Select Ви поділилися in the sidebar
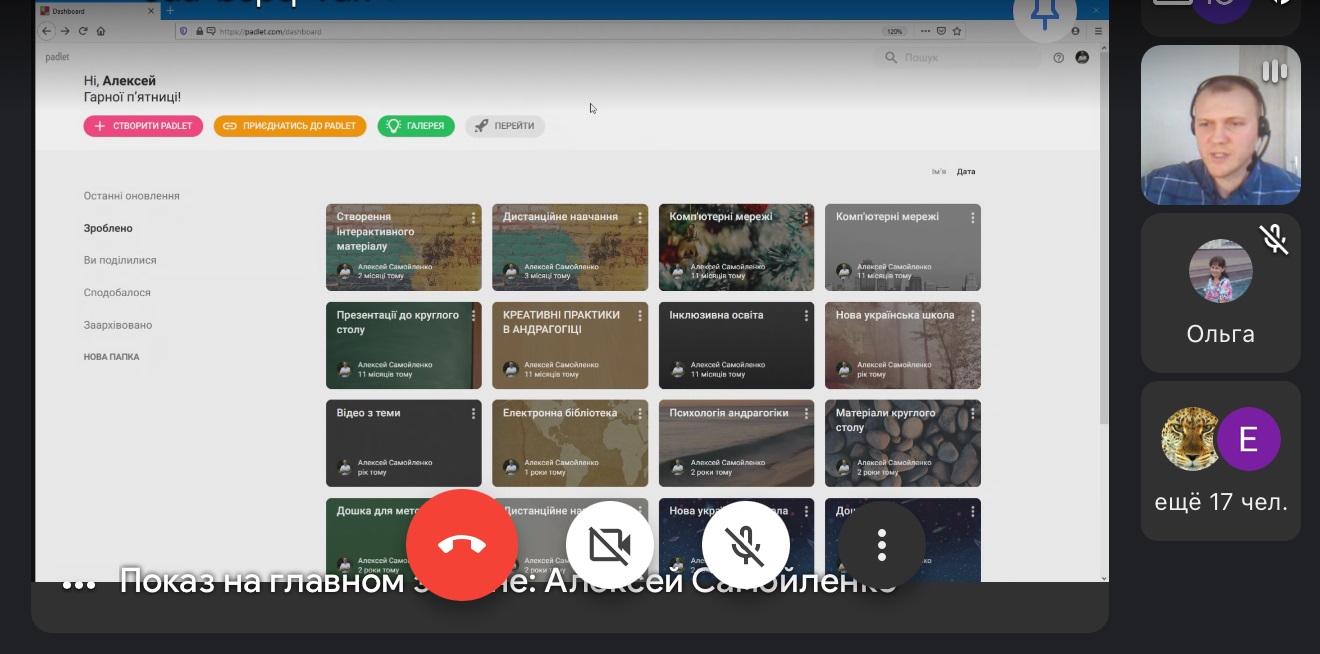 [x=120, y=260]
